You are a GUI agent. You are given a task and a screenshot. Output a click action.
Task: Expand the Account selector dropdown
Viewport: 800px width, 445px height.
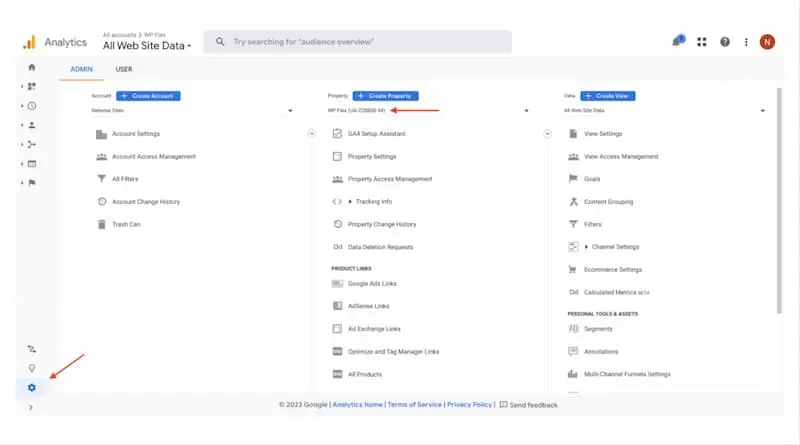190,111
